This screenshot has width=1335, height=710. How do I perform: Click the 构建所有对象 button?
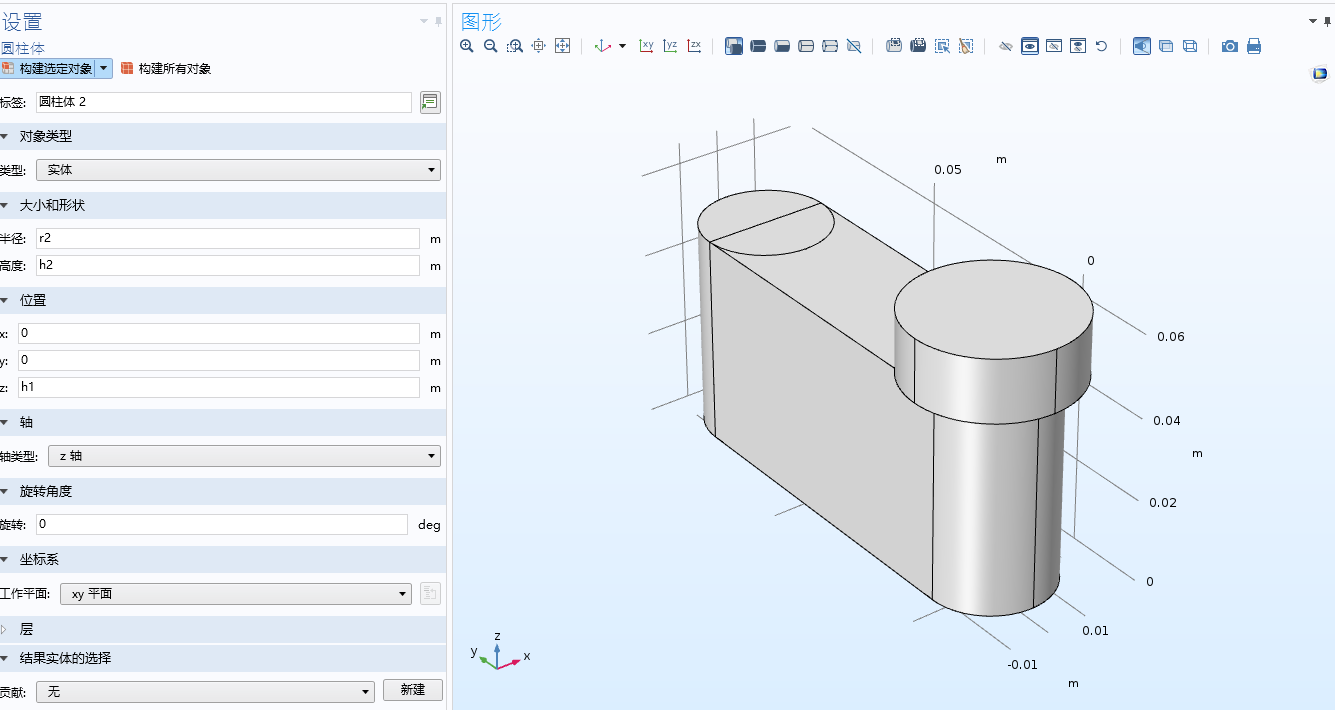coord(166,69)
